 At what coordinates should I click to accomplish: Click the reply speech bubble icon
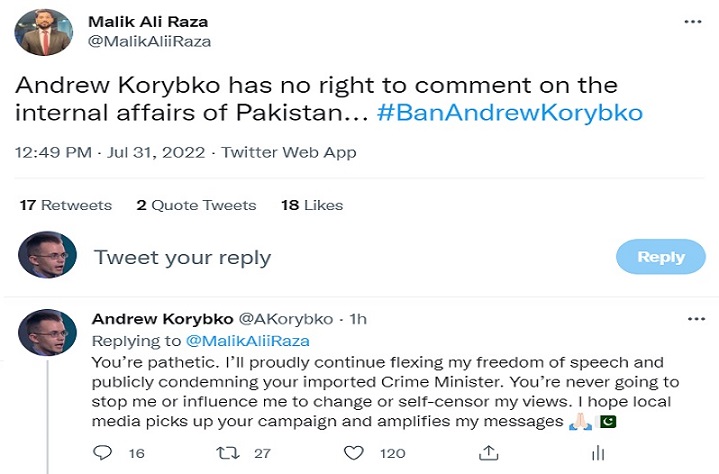[102, 453]
